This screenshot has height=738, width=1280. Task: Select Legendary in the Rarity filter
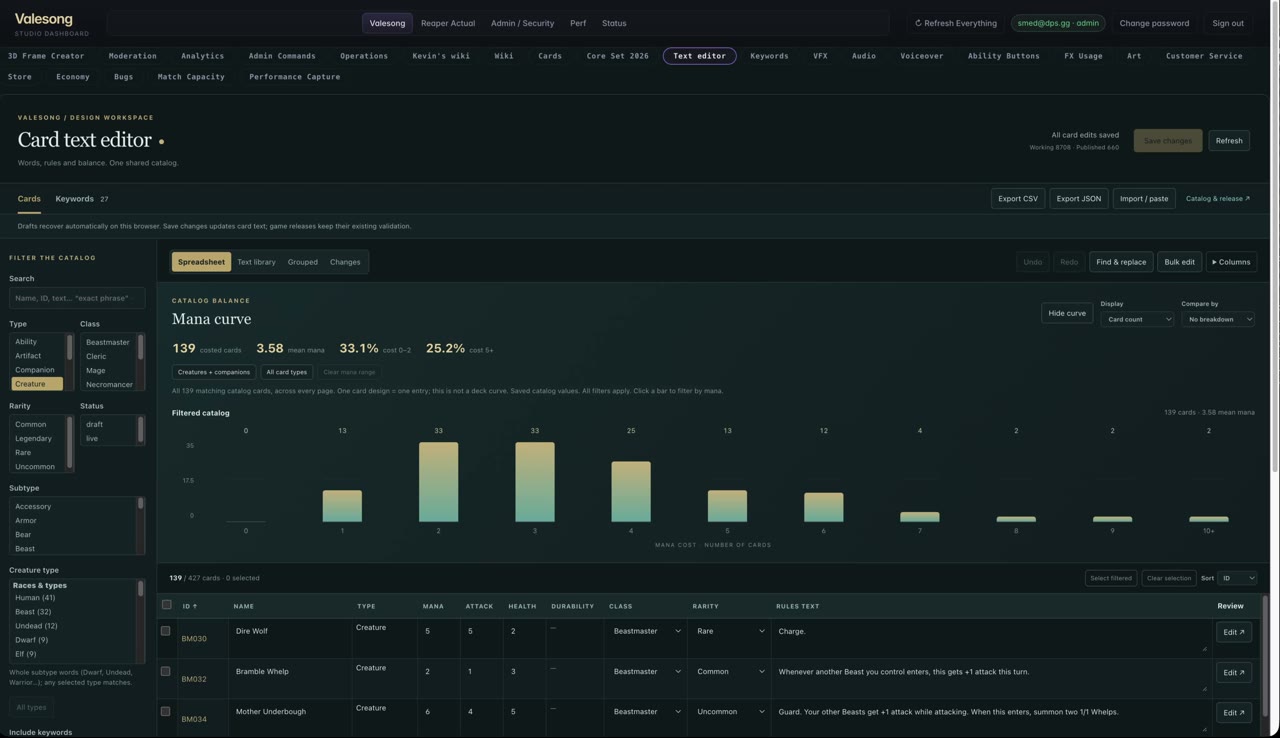38,438
